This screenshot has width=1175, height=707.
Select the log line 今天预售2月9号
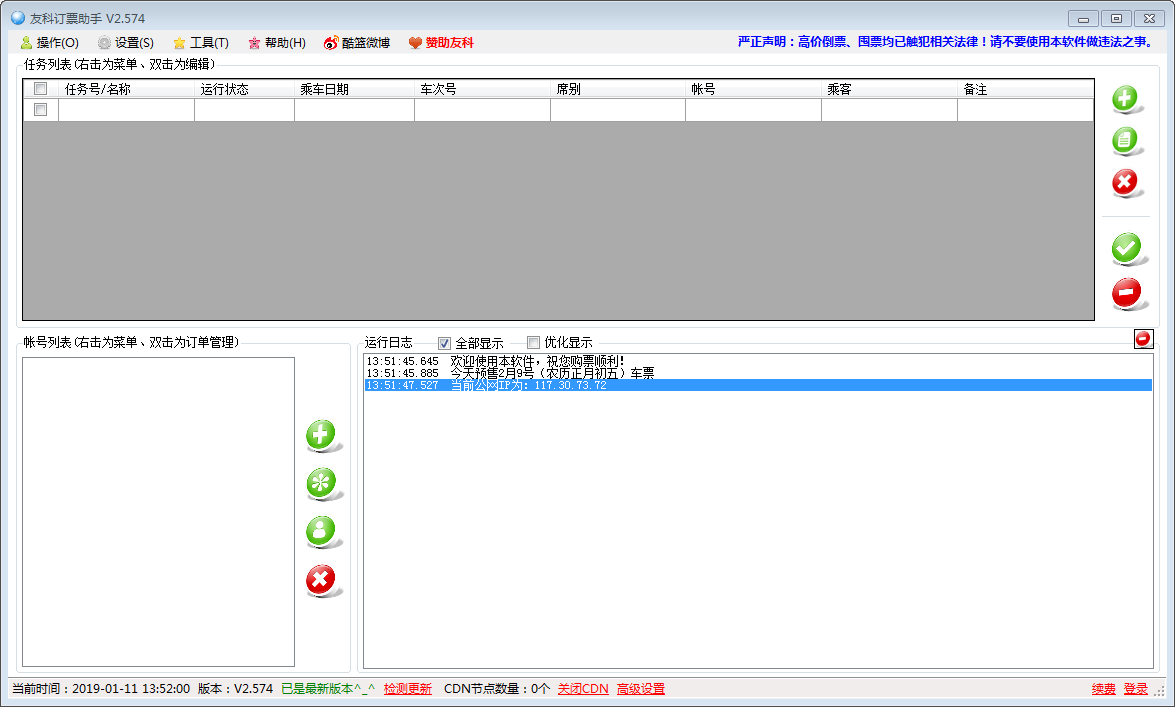click(758, 373)
